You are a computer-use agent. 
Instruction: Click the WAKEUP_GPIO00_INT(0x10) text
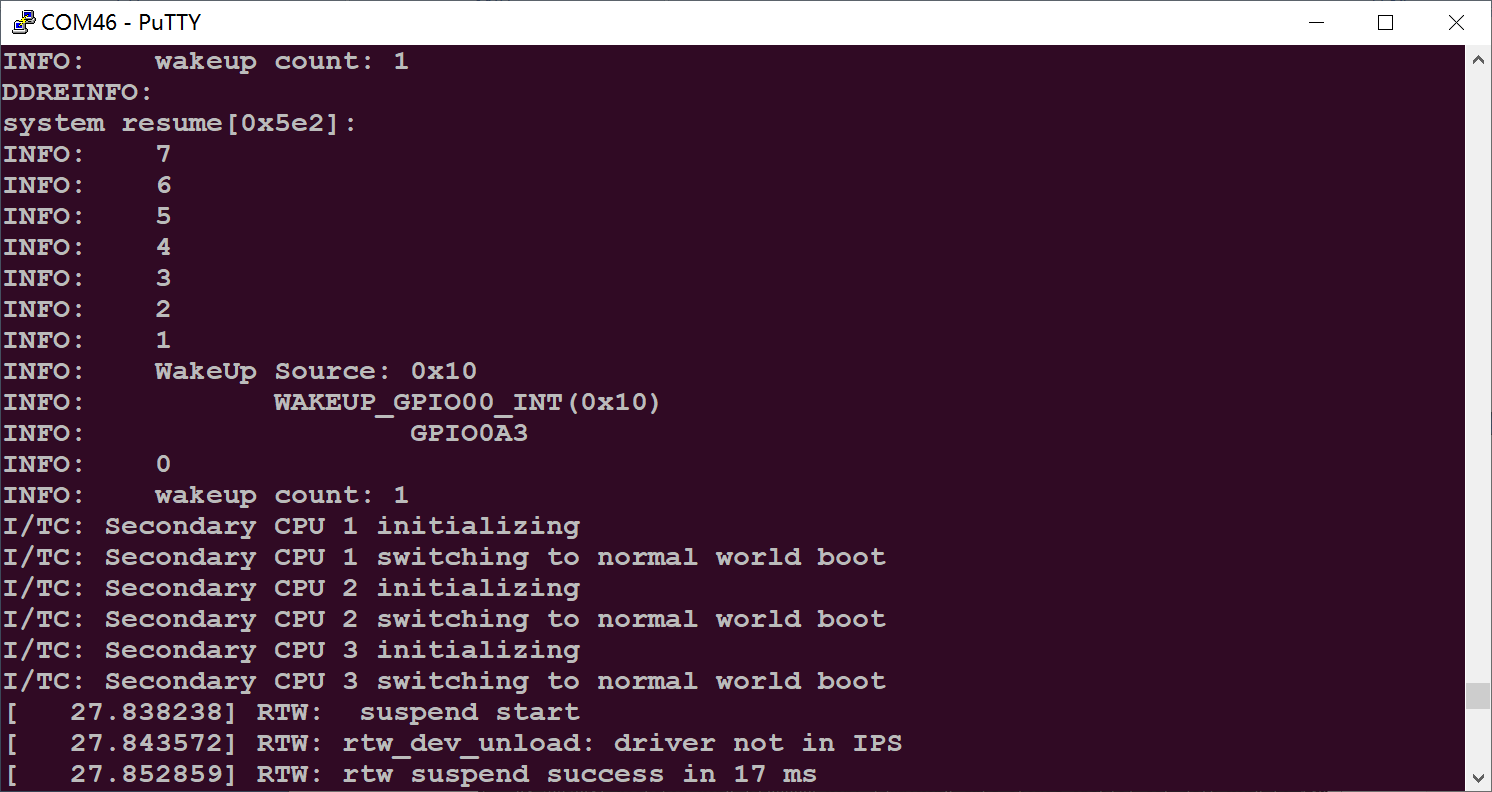[x=467, y=403]
